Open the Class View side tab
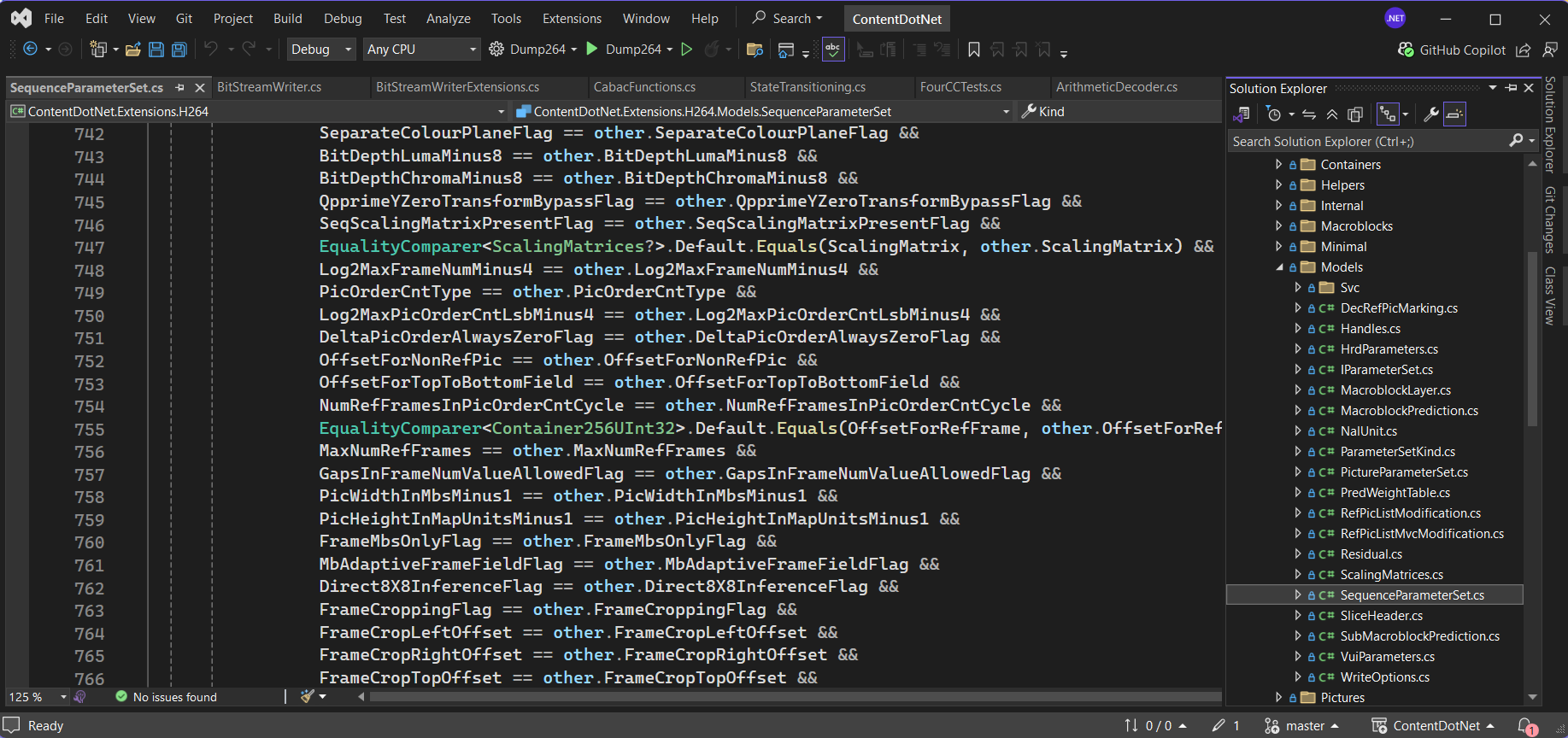Viewport: 1568px width, 738px height. (x=1549, y=296)
